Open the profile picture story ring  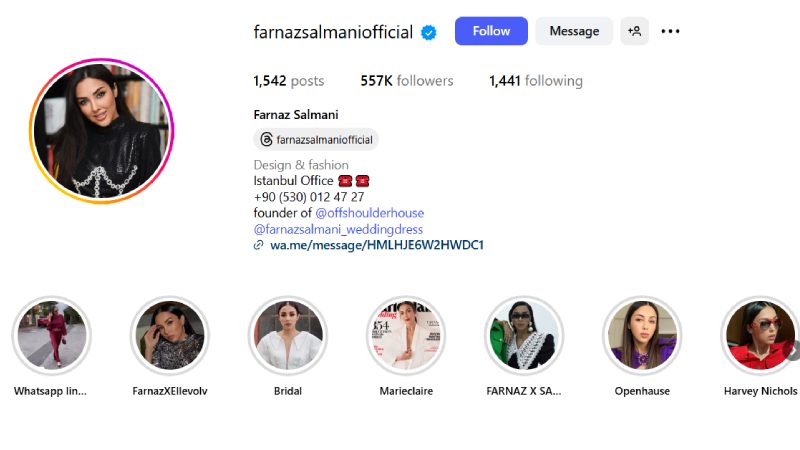102,131
